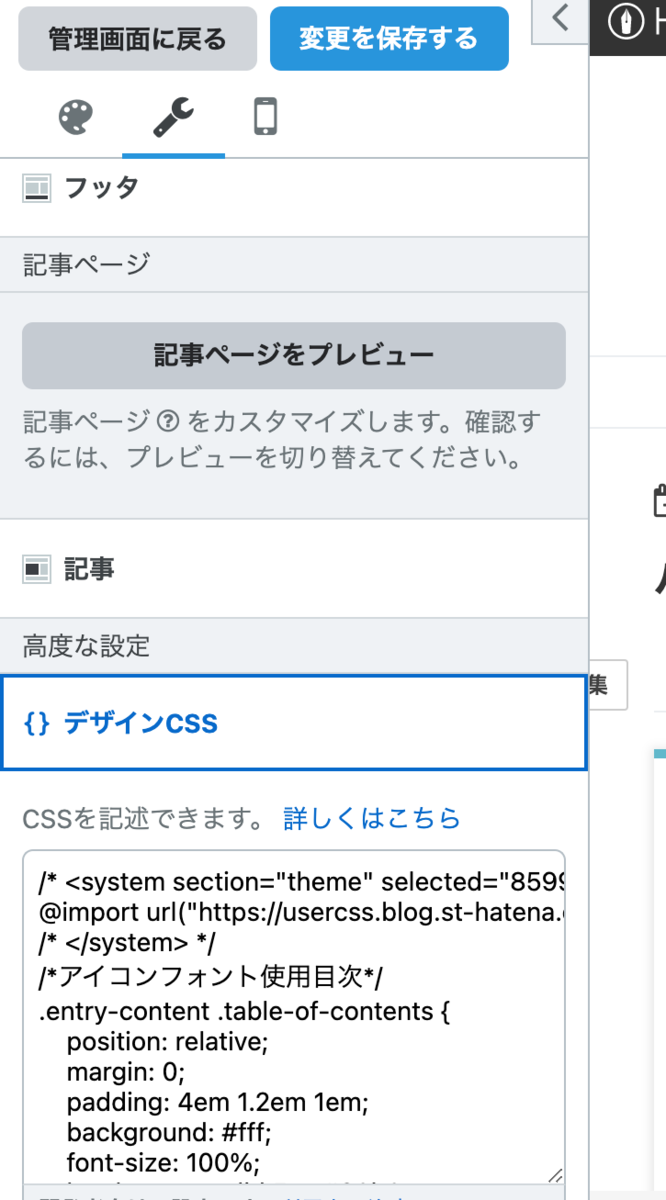Click the footer layout icon beside フッタ

pyautogui.click(x=37, y=188)
